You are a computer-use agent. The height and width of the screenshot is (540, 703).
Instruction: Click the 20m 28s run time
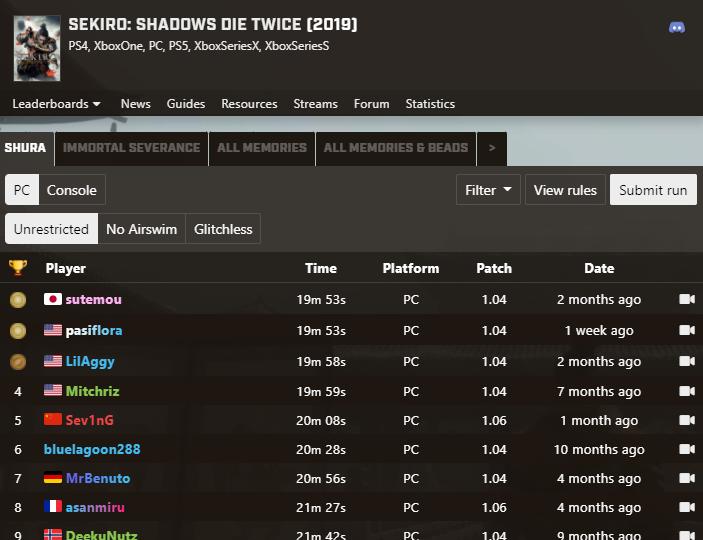[x=321, y=449]
